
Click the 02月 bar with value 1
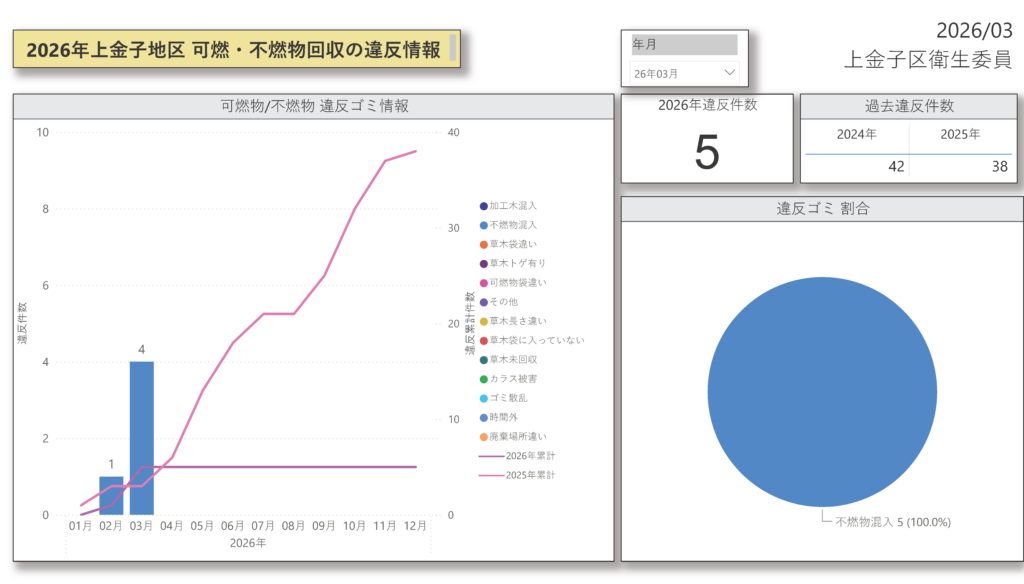tap(111, 496)
